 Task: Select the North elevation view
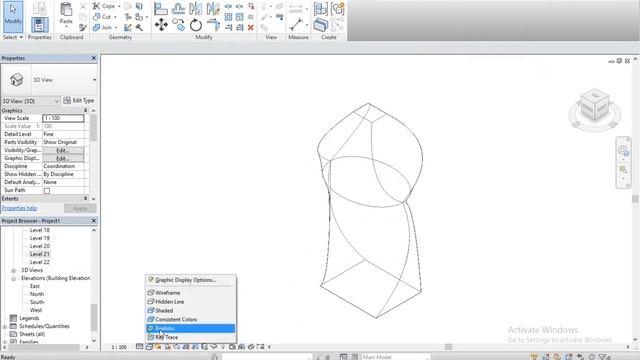click(x=37, y=294)
